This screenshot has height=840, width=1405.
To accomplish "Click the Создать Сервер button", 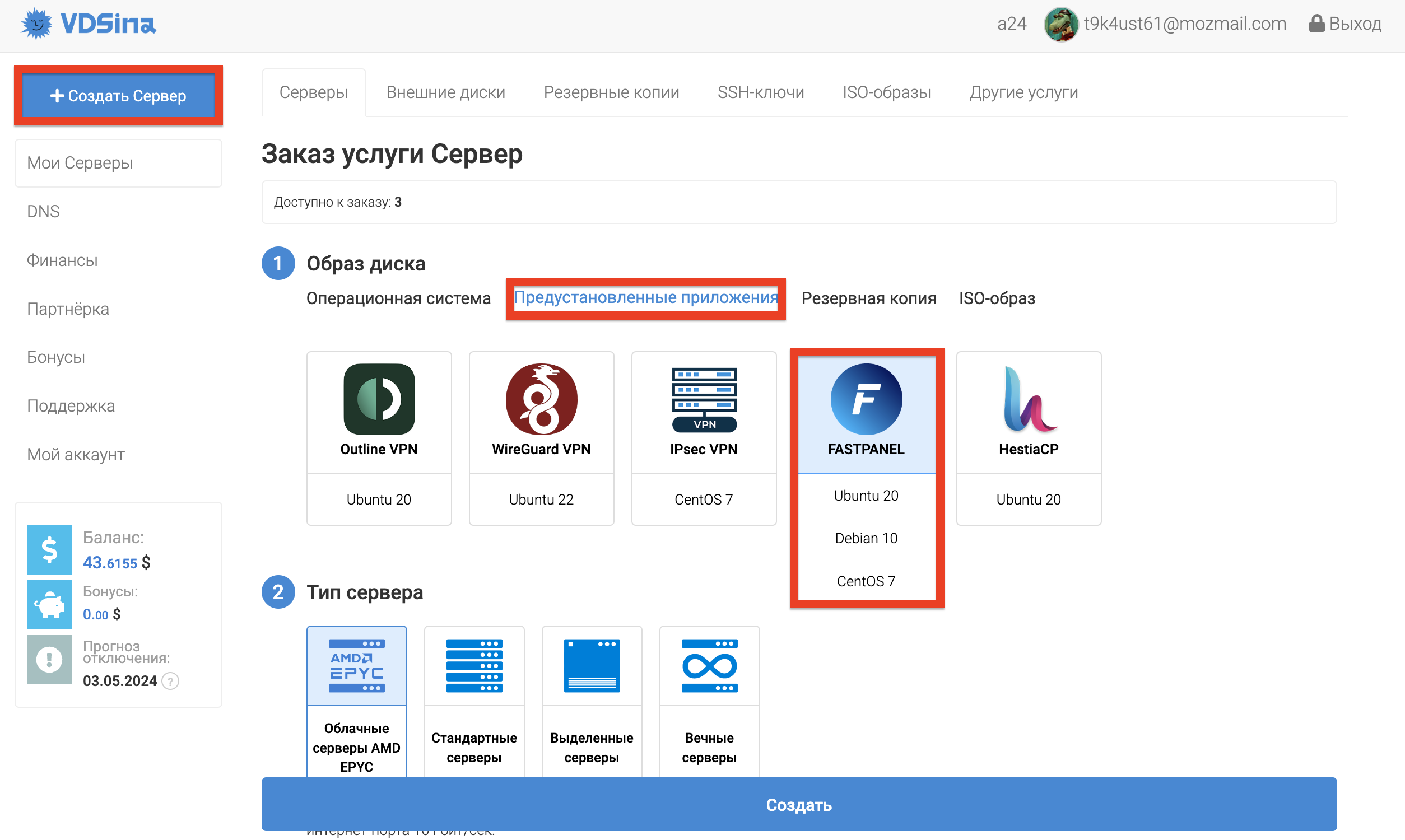I will [118, 96].
